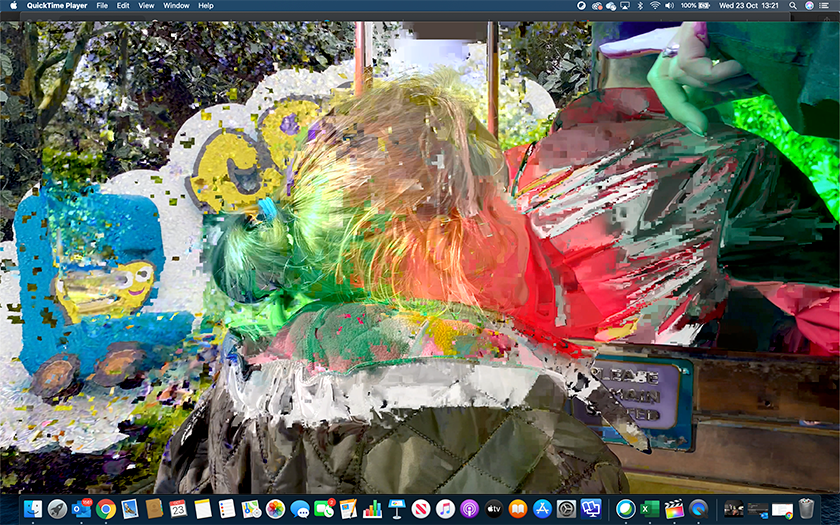Open Spotlight search

point(793,5)
